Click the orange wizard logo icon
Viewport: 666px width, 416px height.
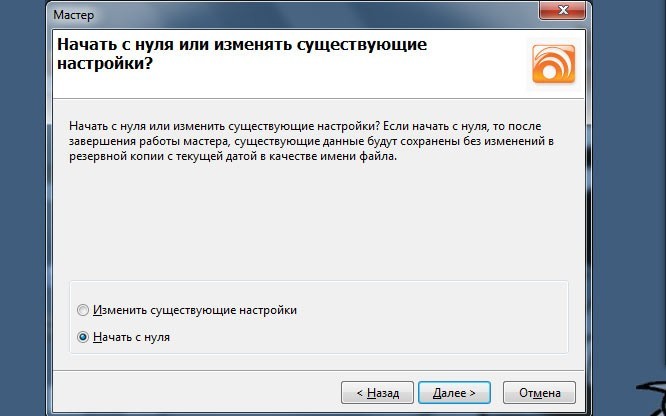(x=552, y=66)
